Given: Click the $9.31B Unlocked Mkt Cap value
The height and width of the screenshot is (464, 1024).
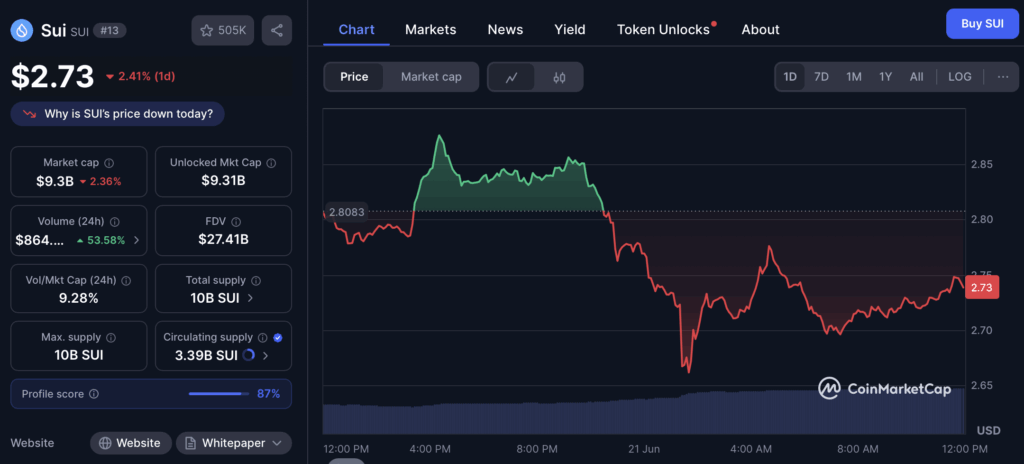Looking at the screenshot, I should pos(223,180).
